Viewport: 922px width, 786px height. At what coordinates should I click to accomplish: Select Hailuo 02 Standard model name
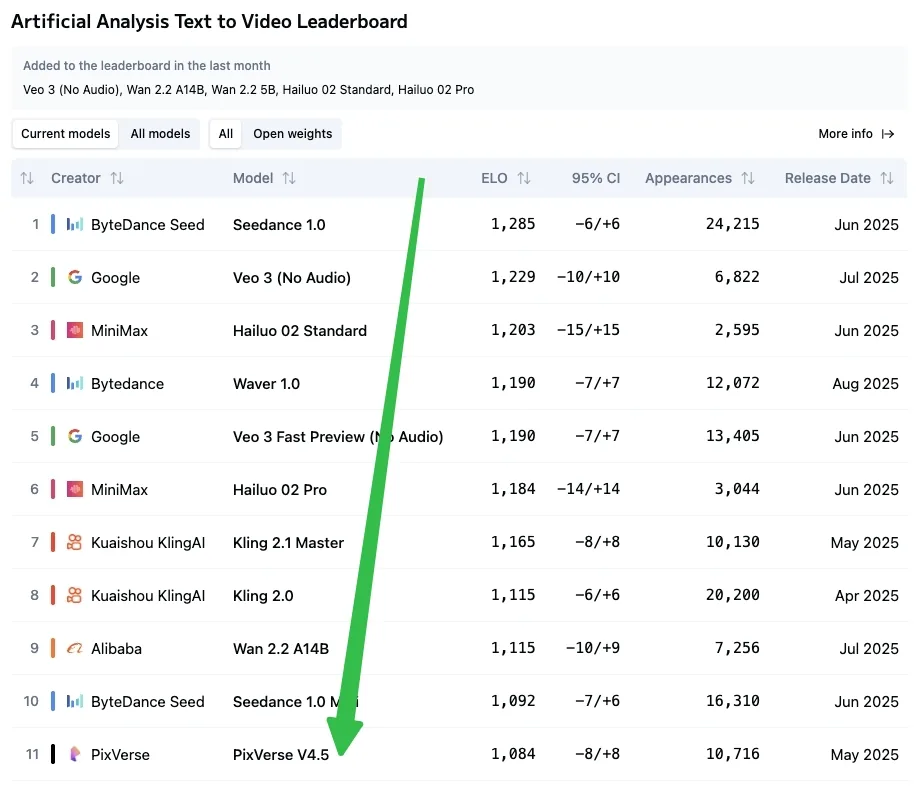(300, 330)
